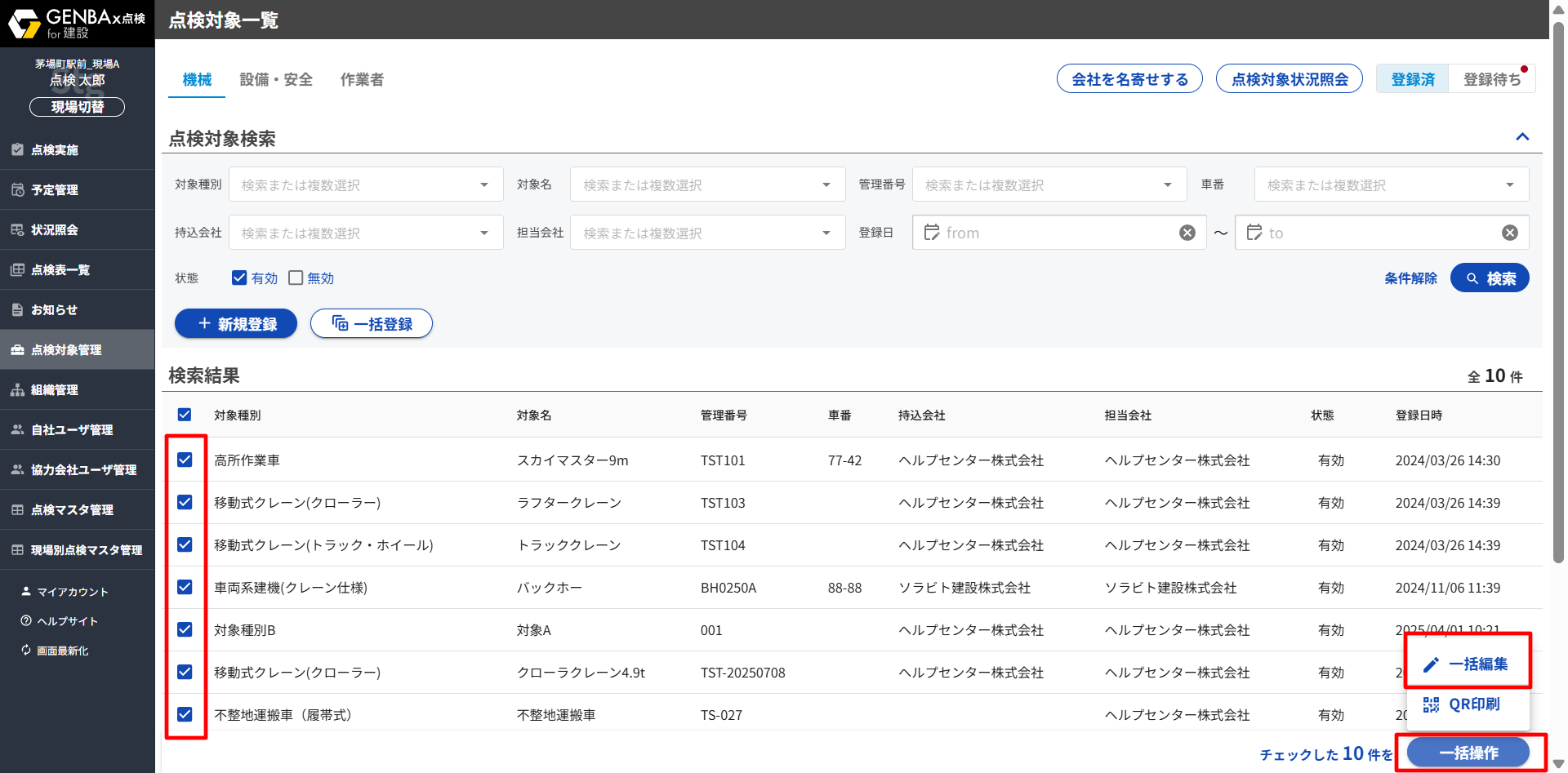Switch to the 登録待ち toggle
Viewport: 1568px width, 773px height.
[1491, 79]
